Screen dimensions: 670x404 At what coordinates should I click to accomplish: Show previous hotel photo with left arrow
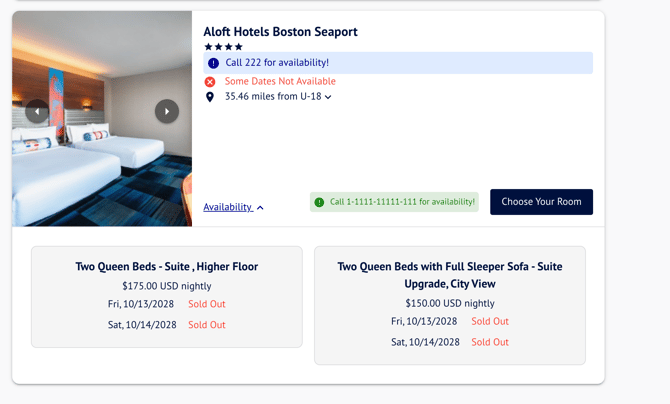(x=37, y=111)
